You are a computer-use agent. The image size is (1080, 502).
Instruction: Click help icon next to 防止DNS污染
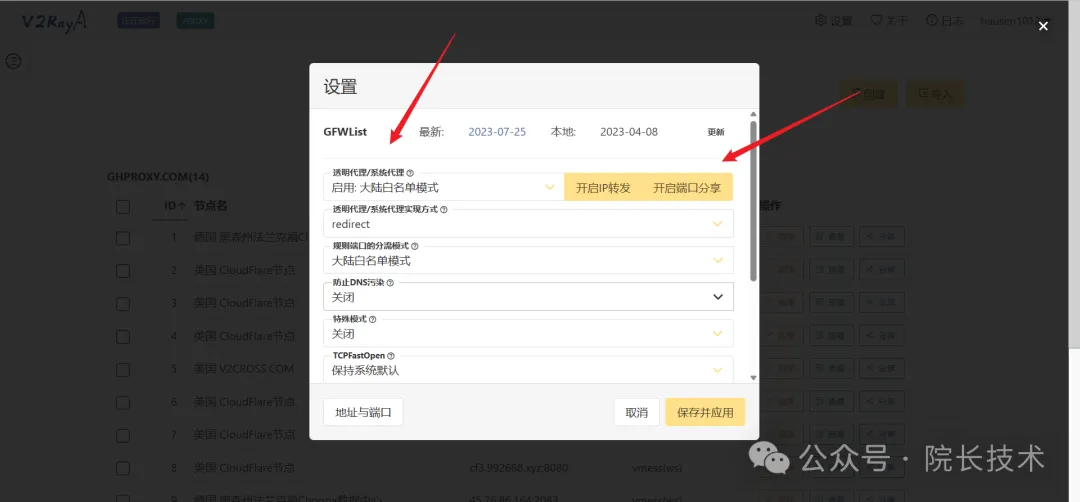pos(390,283)
